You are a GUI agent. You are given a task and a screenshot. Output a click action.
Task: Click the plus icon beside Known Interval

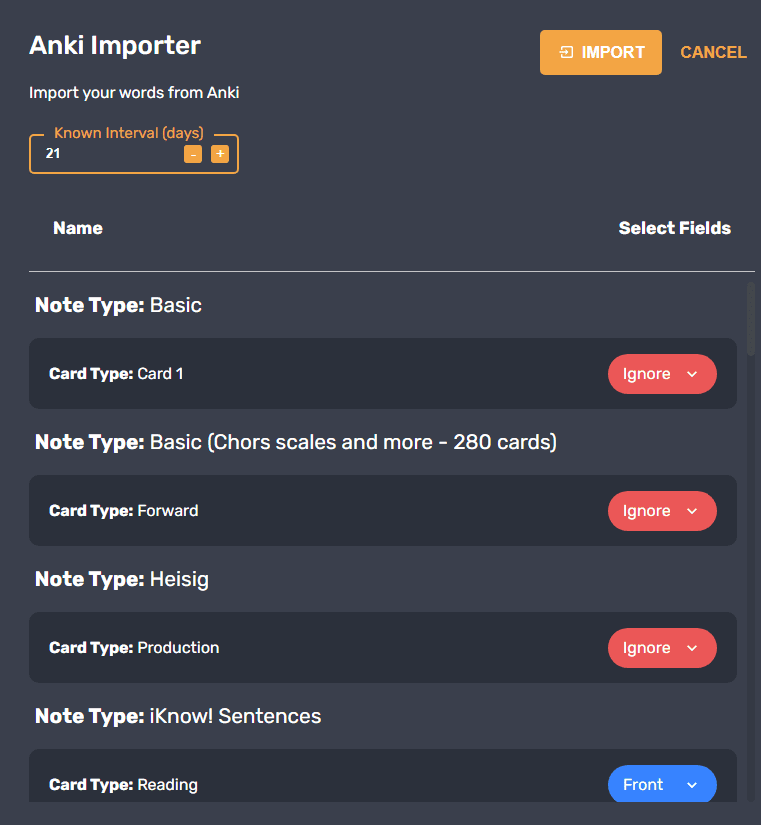point(220,154)
